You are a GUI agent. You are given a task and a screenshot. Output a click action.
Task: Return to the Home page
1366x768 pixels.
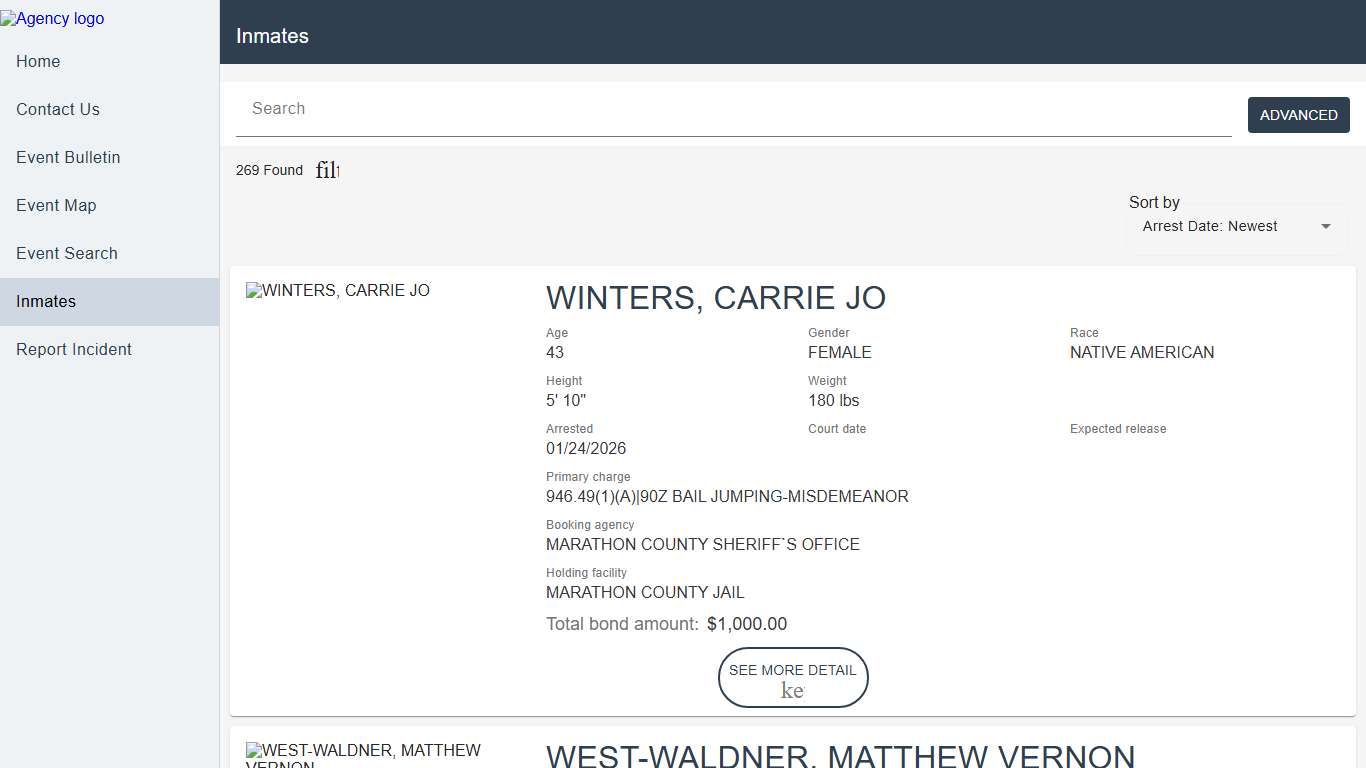pos(38,61)
